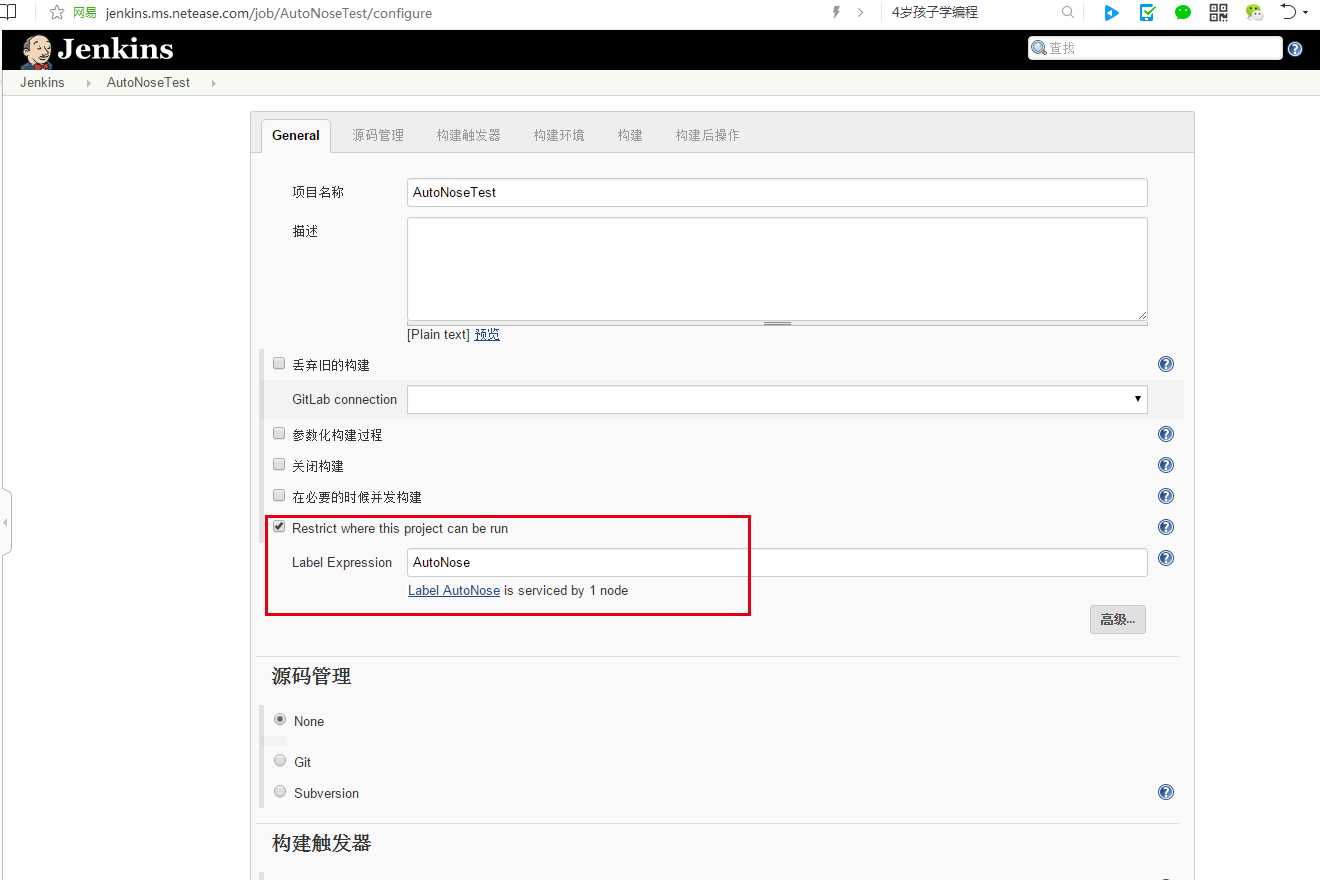
Task: Open the dropdown arrow beside the undo icon
Action: coord(1306,14)
